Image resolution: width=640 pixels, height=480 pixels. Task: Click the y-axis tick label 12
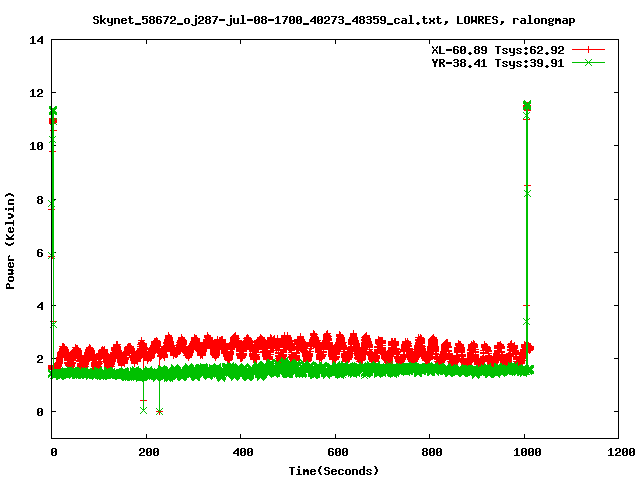pyautogui.click(x=36, y=93)
